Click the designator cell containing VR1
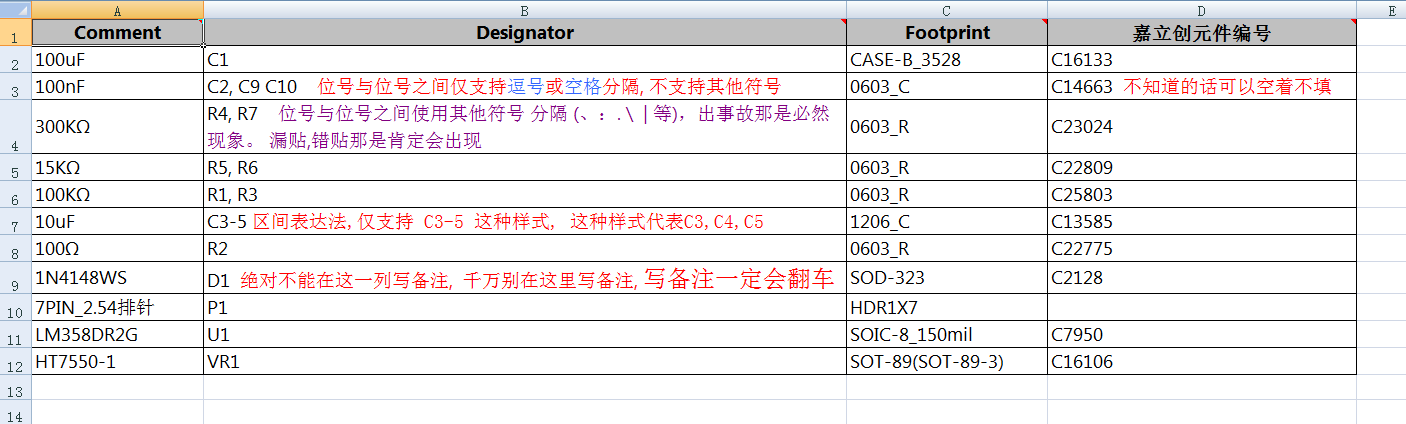1406x424 pixels. [x=524, y=362]
